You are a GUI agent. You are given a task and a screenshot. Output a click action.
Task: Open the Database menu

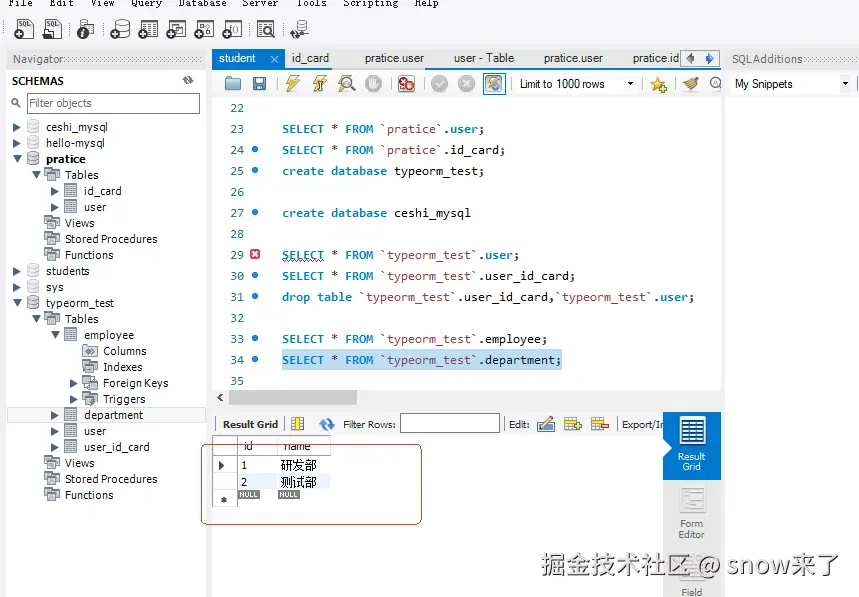click(x=202, y=3)
